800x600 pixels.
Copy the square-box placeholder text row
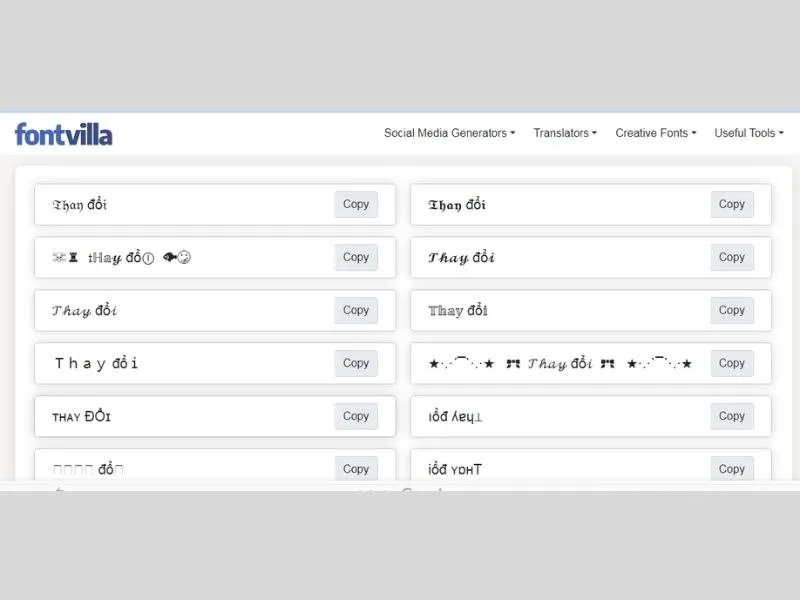[x=356, y=468]
